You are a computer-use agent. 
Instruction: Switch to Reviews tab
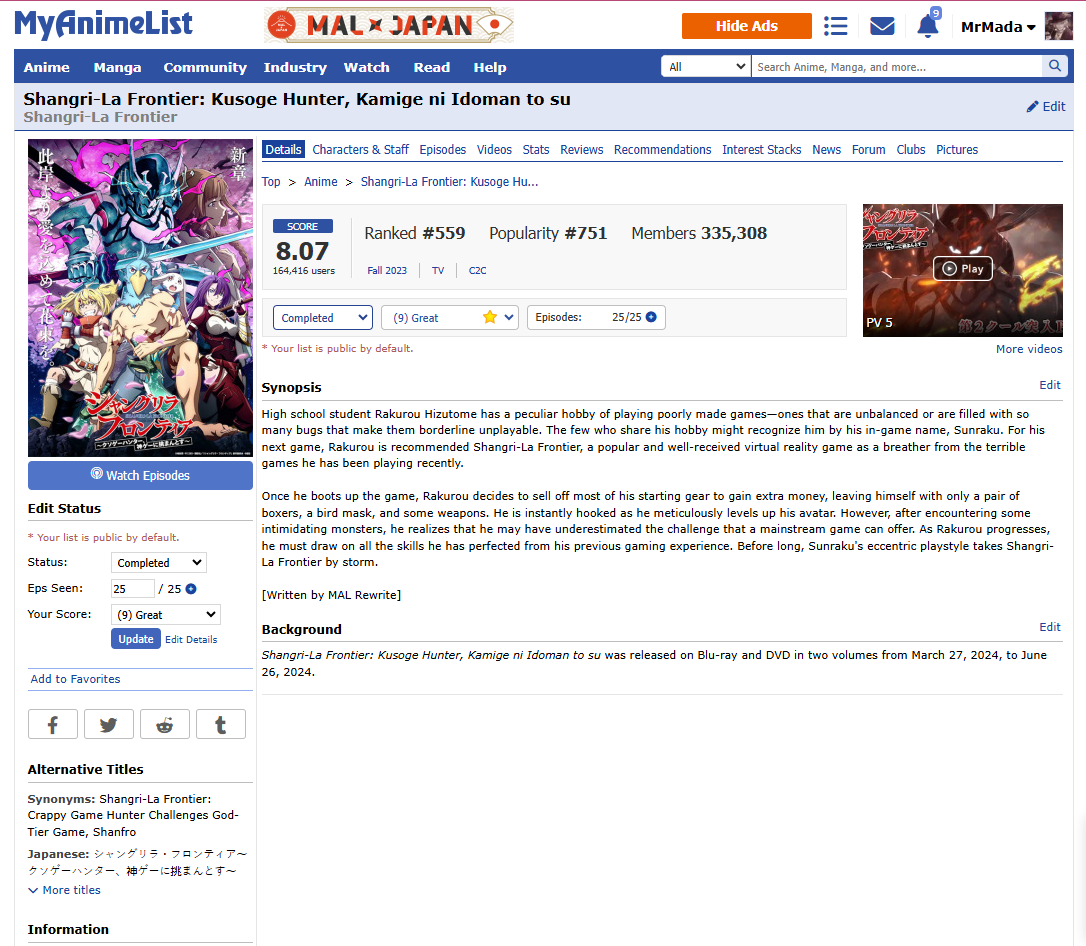(582, 150)
